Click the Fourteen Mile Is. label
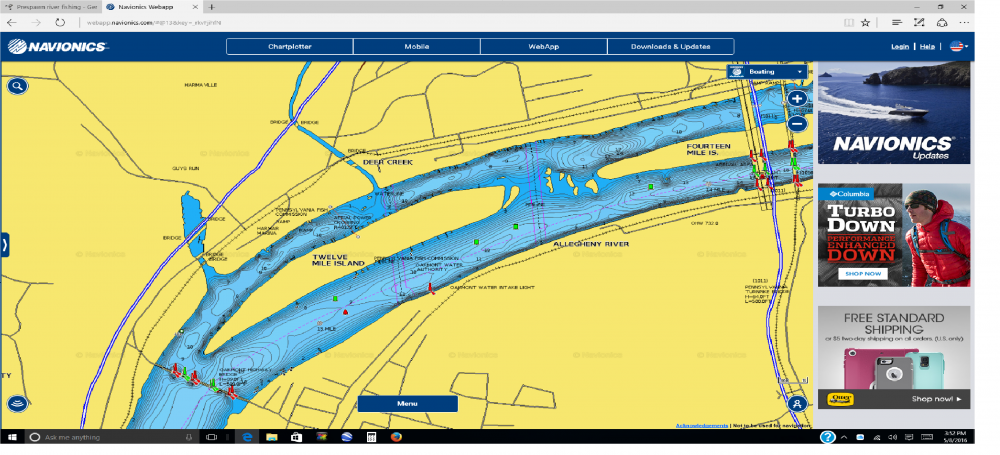 [x=709, y=150]
